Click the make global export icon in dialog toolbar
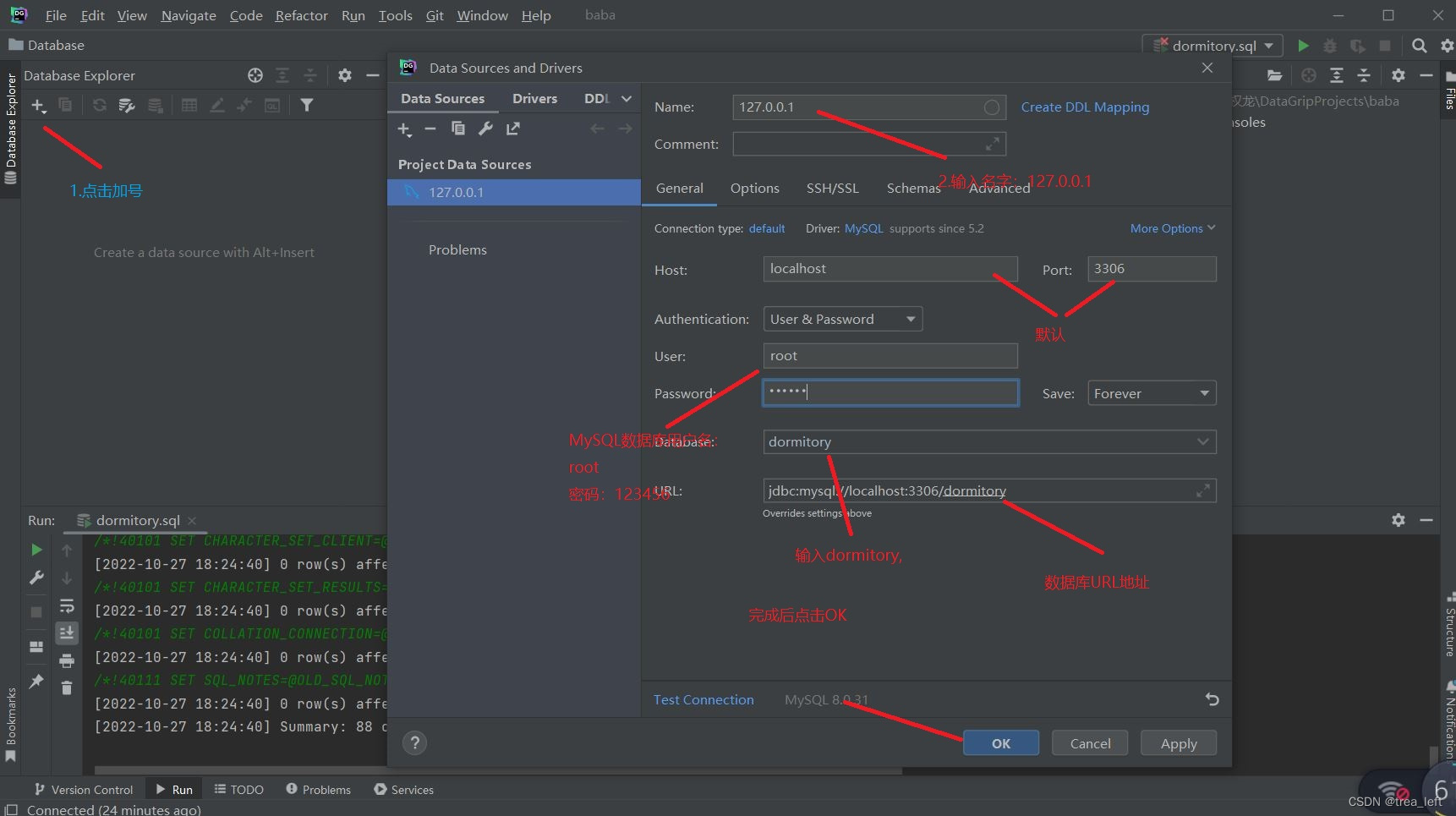This screenshot has width=1456, height=816. (x=513, y=129)
